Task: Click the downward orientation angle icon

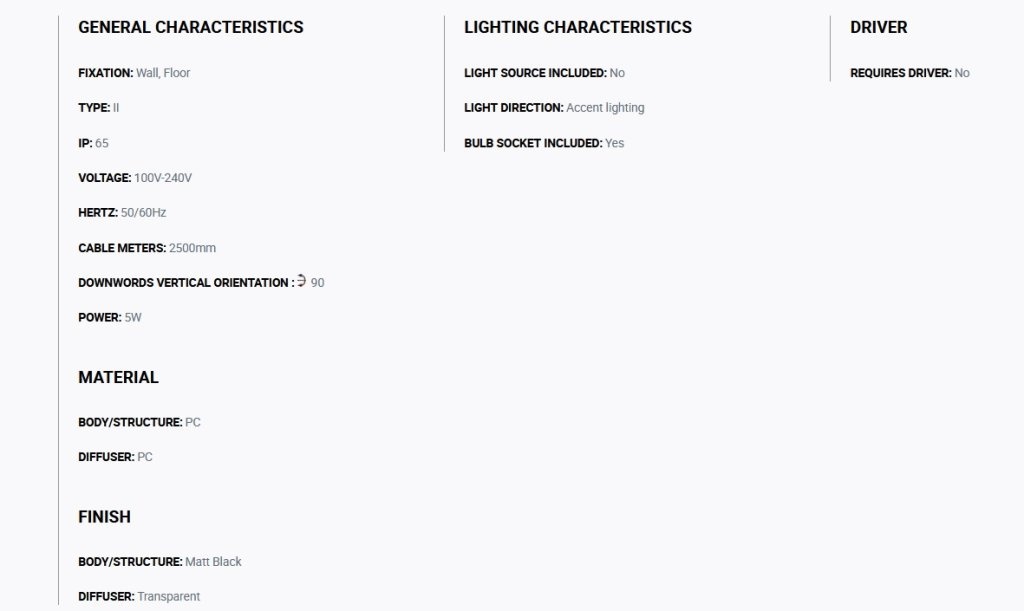Action: click(301, 281)
